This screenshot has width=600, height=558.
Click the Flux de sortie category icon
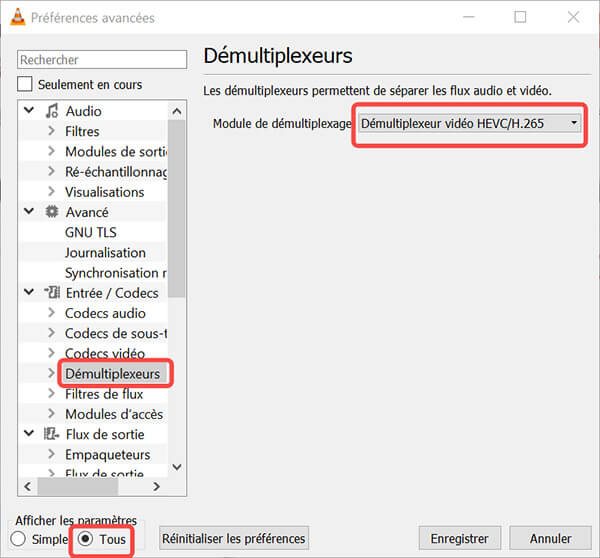pos(52,434)
